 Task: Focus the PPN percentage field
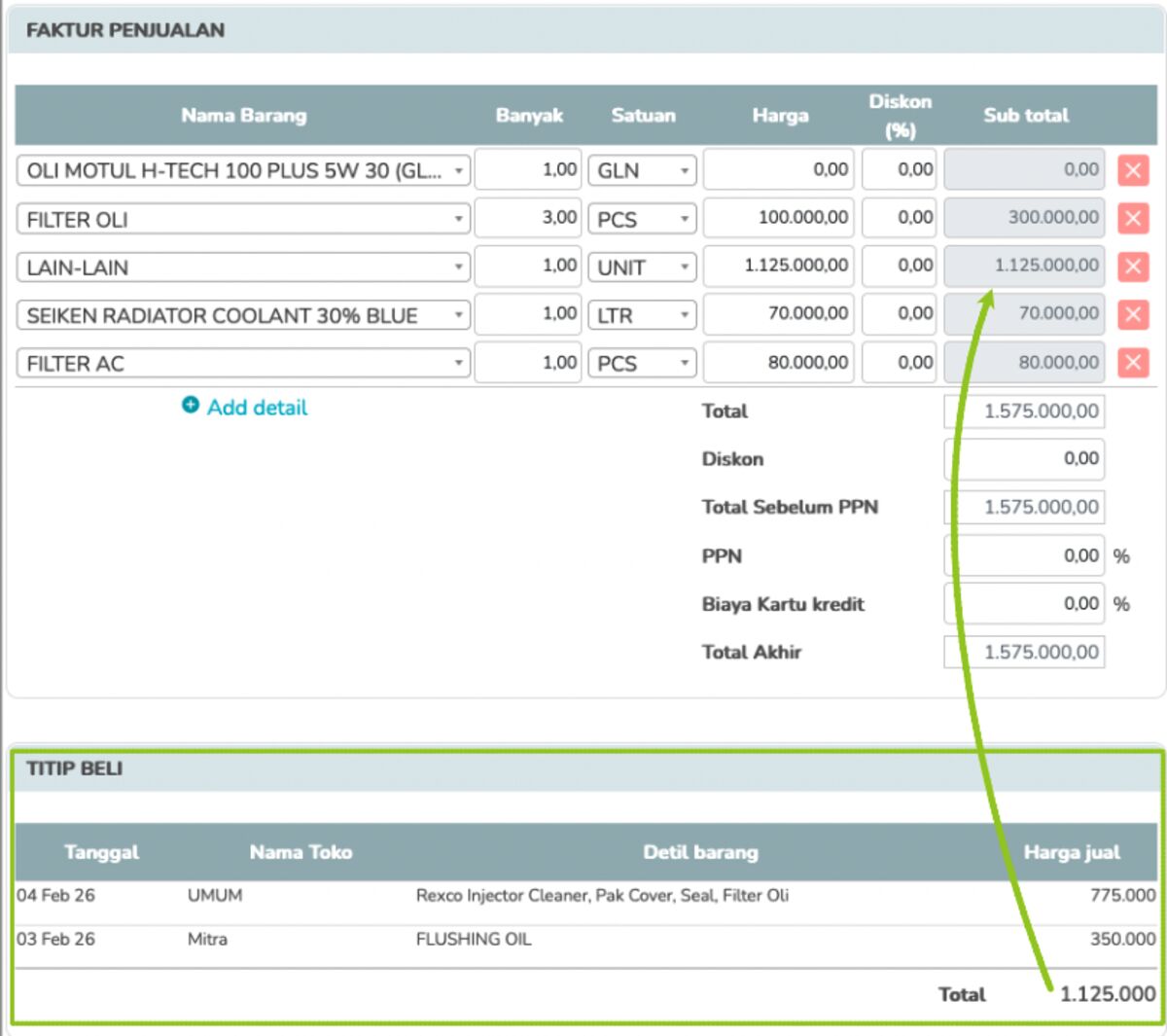pyautogui.click(x=1024, y=555)
